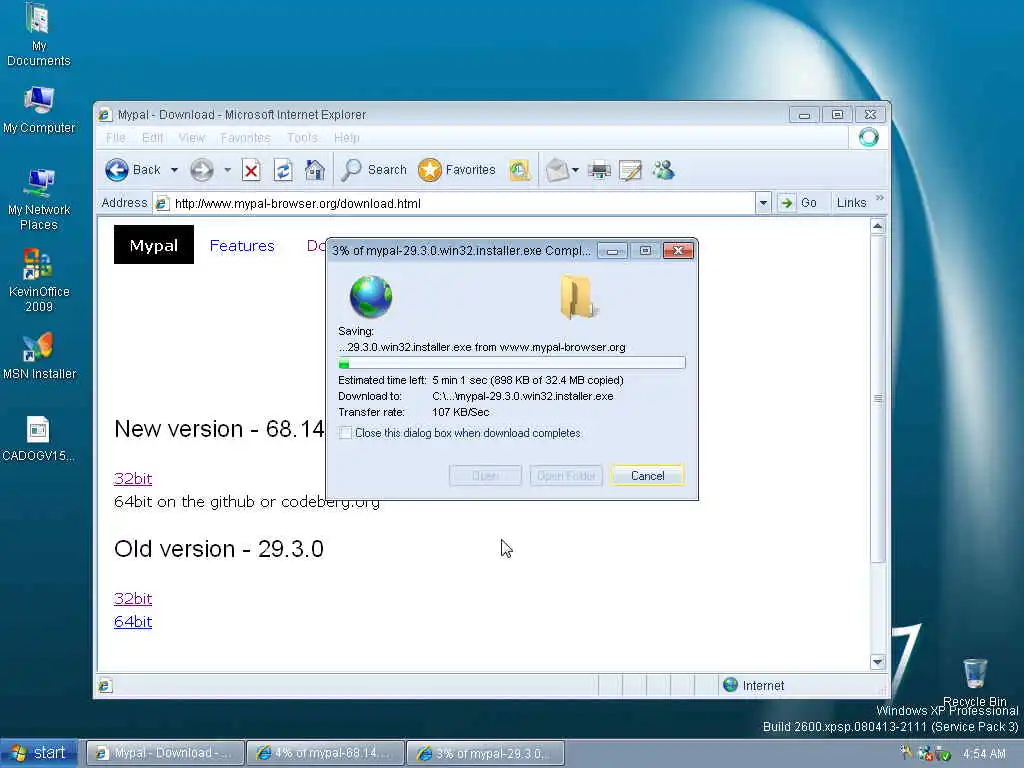The height and width of the screenshot is (768, 1024).
Task: Click the Mypal logo box on the page
Action: (153, 245)
